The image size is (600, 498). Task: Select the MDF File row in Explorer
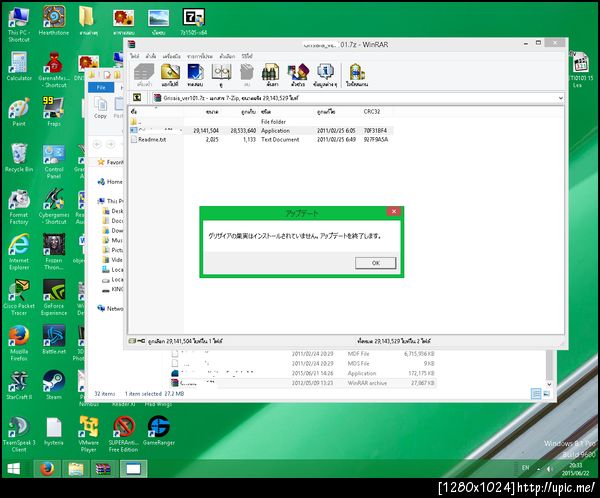(302, 354)
